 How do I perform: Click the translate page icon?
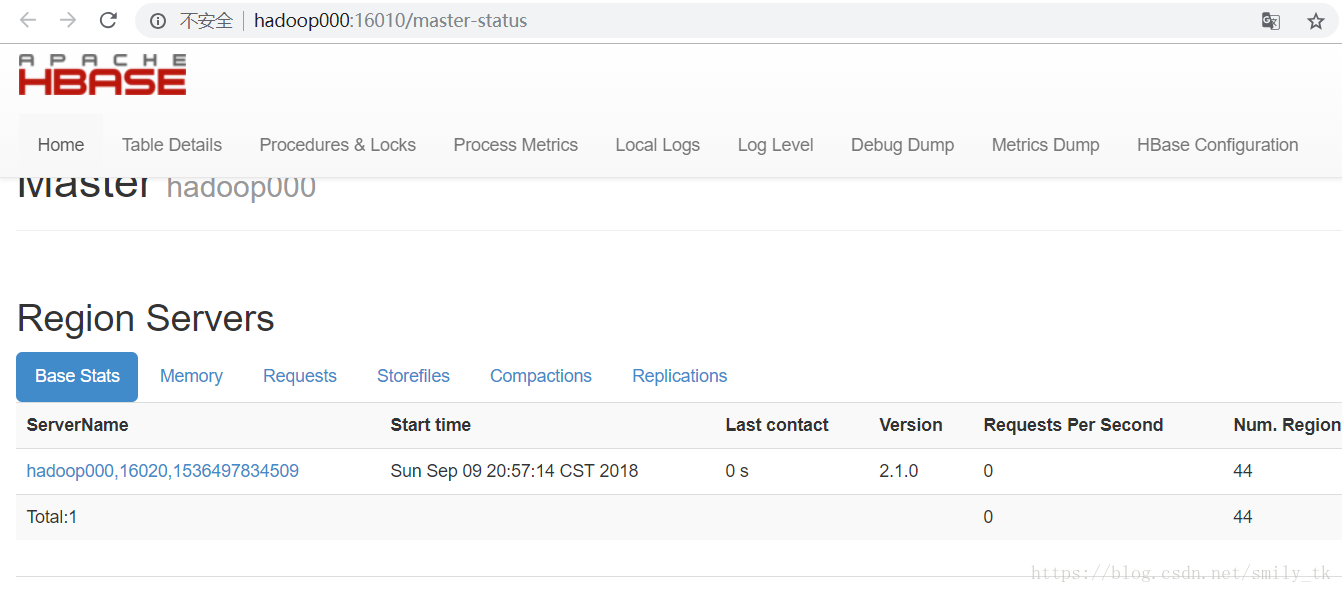tap(1271, 21)
